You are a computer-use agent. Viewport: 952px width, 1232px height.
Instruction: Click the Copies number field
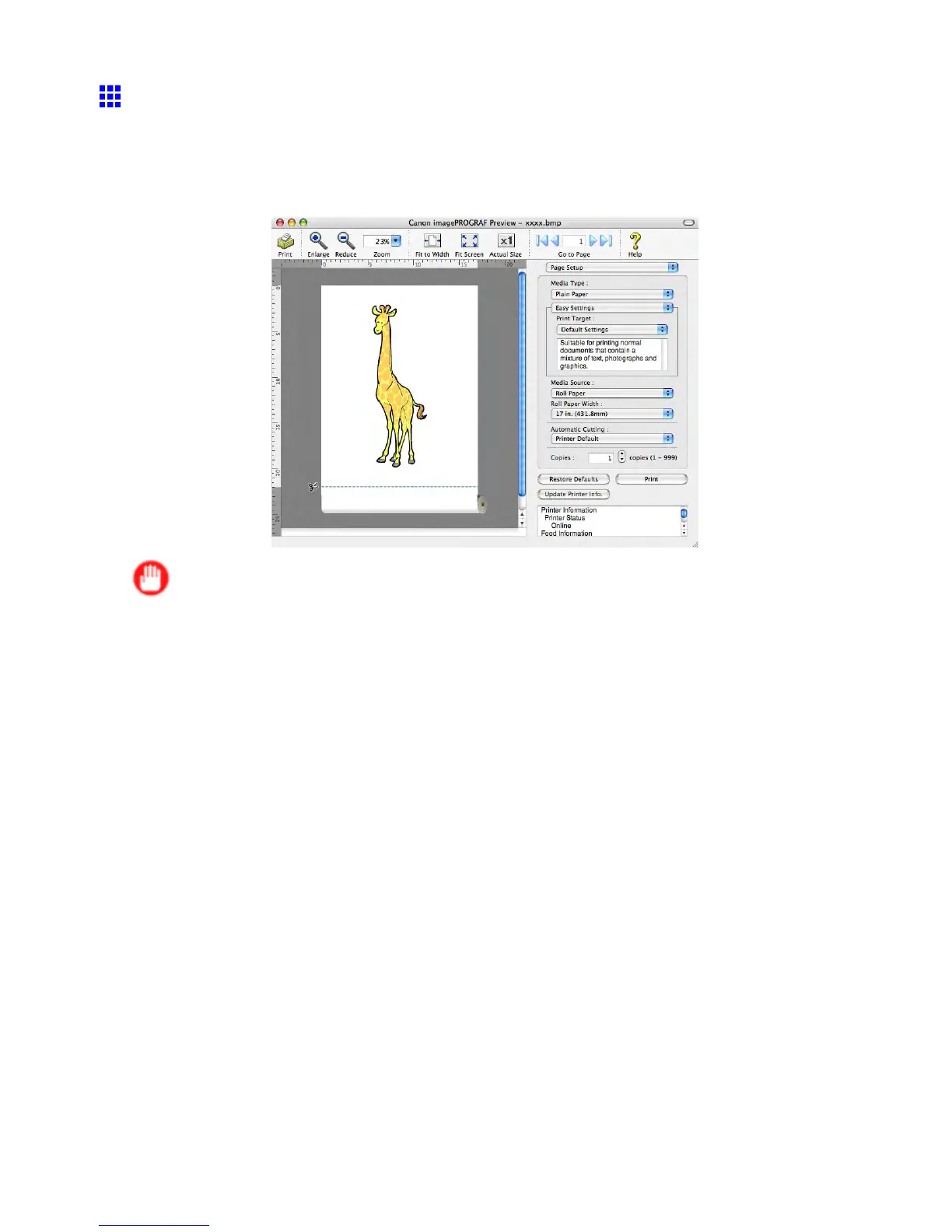(600, 458)
